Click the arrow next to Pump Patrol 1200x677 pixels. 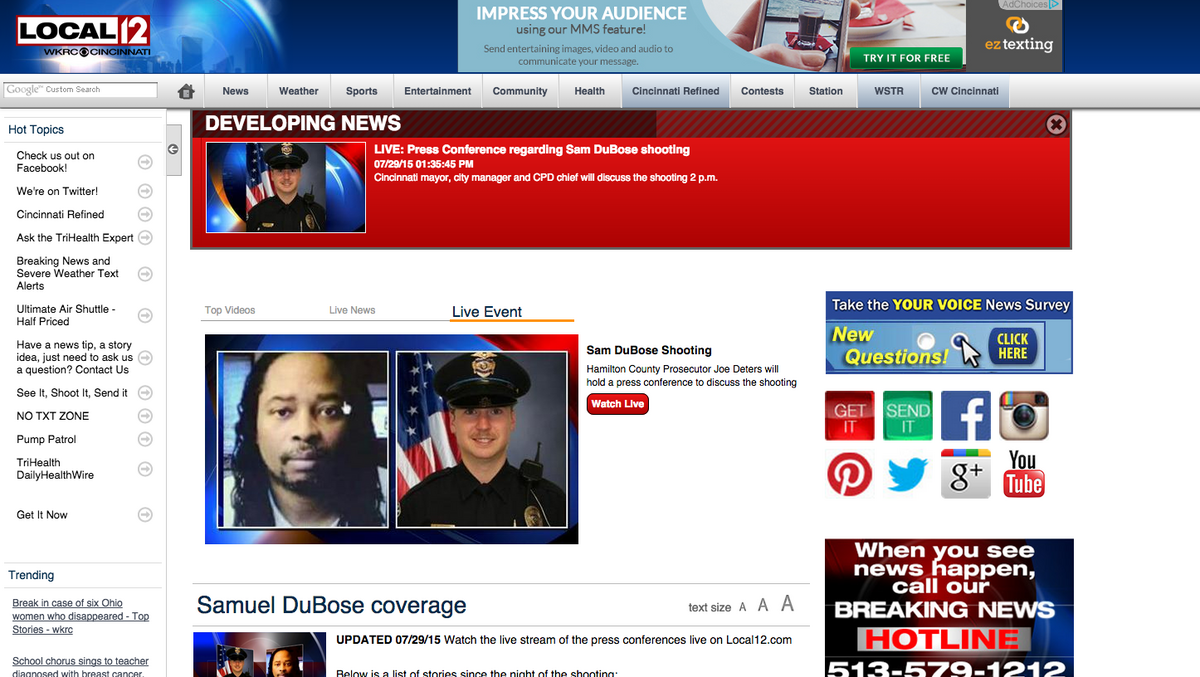145,439
